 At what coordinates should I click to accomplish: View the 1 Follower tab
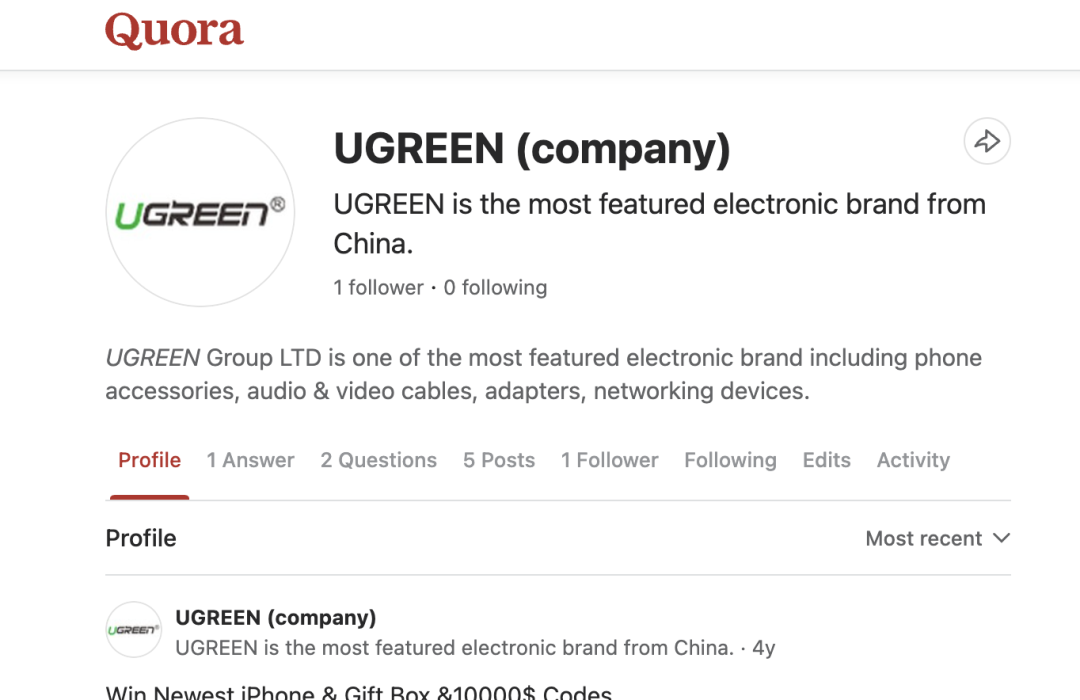click(610, 460)
